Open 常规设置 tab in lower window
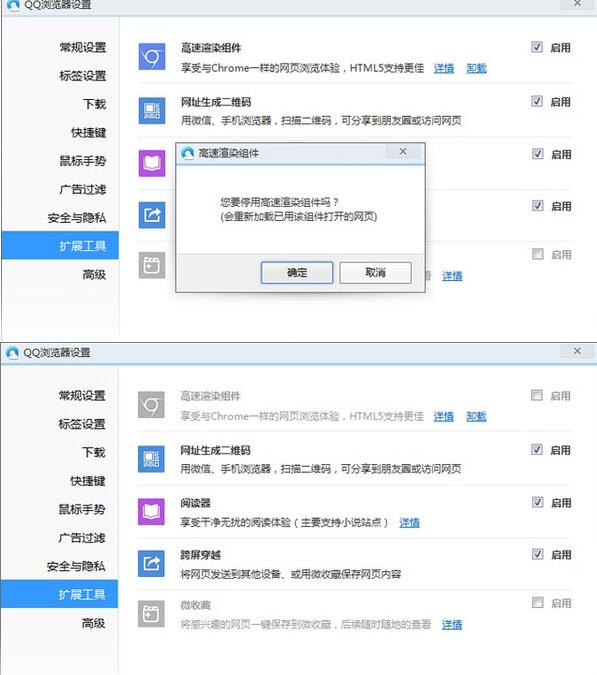The width and height of the screenshot is (597, 675). (x=82, y=396)
